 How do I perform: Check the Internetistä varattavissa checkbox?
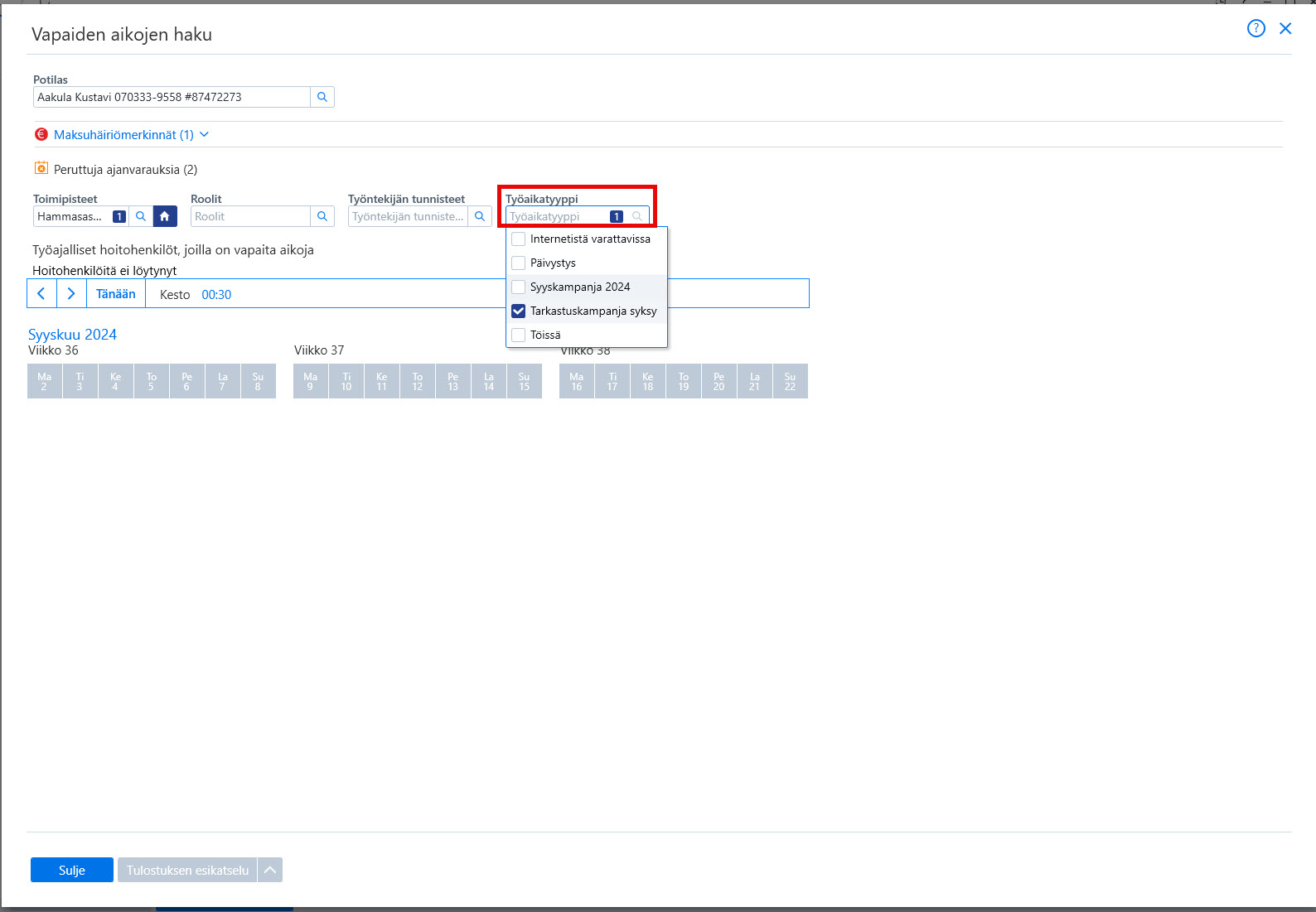(519, 239)
